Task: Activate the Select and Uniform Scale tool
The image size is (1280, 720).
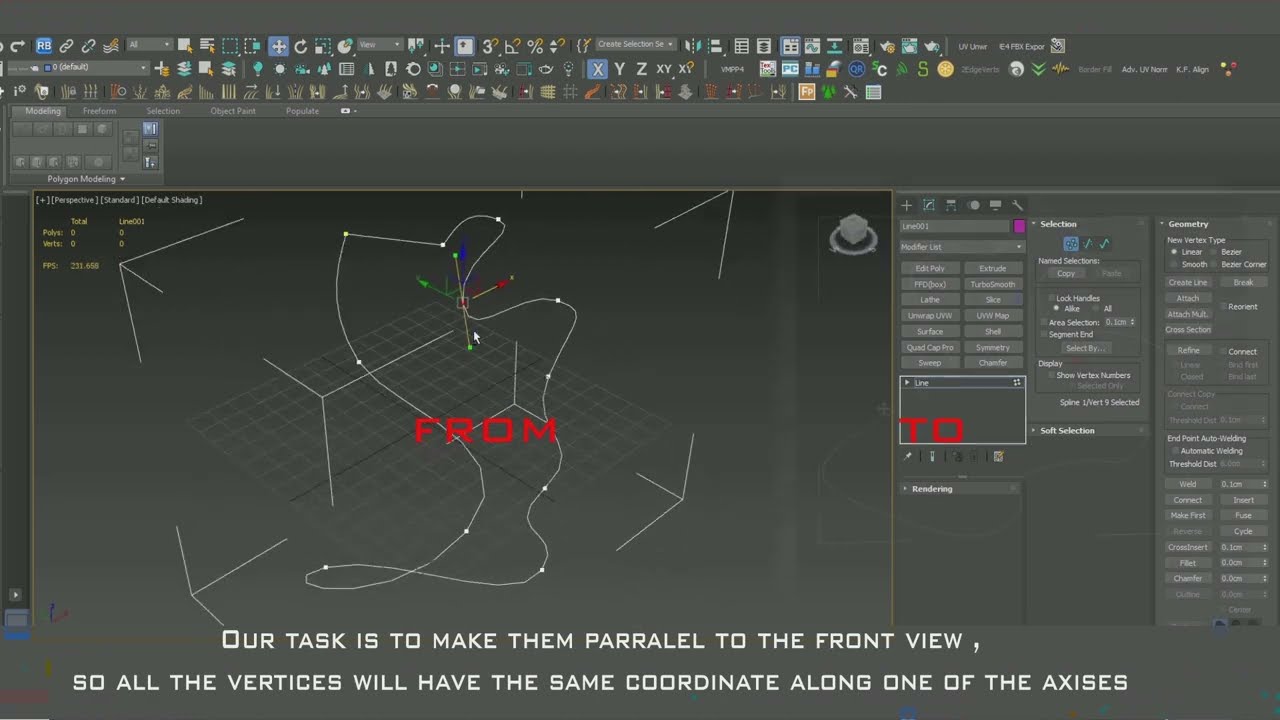Action: 323,46
